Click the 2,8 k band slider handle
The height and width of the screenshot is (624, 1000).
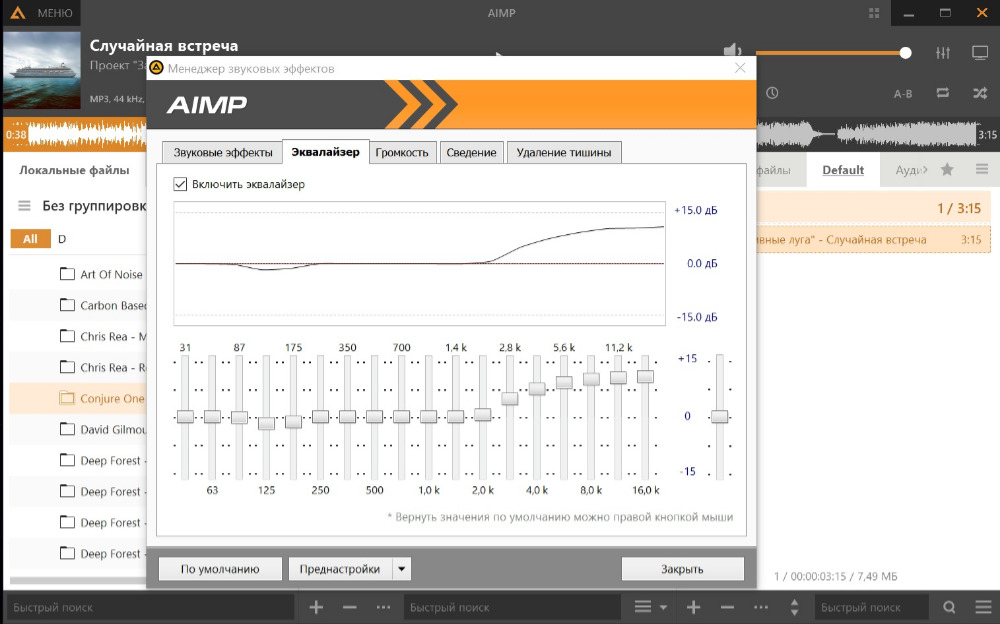(510, 399)
